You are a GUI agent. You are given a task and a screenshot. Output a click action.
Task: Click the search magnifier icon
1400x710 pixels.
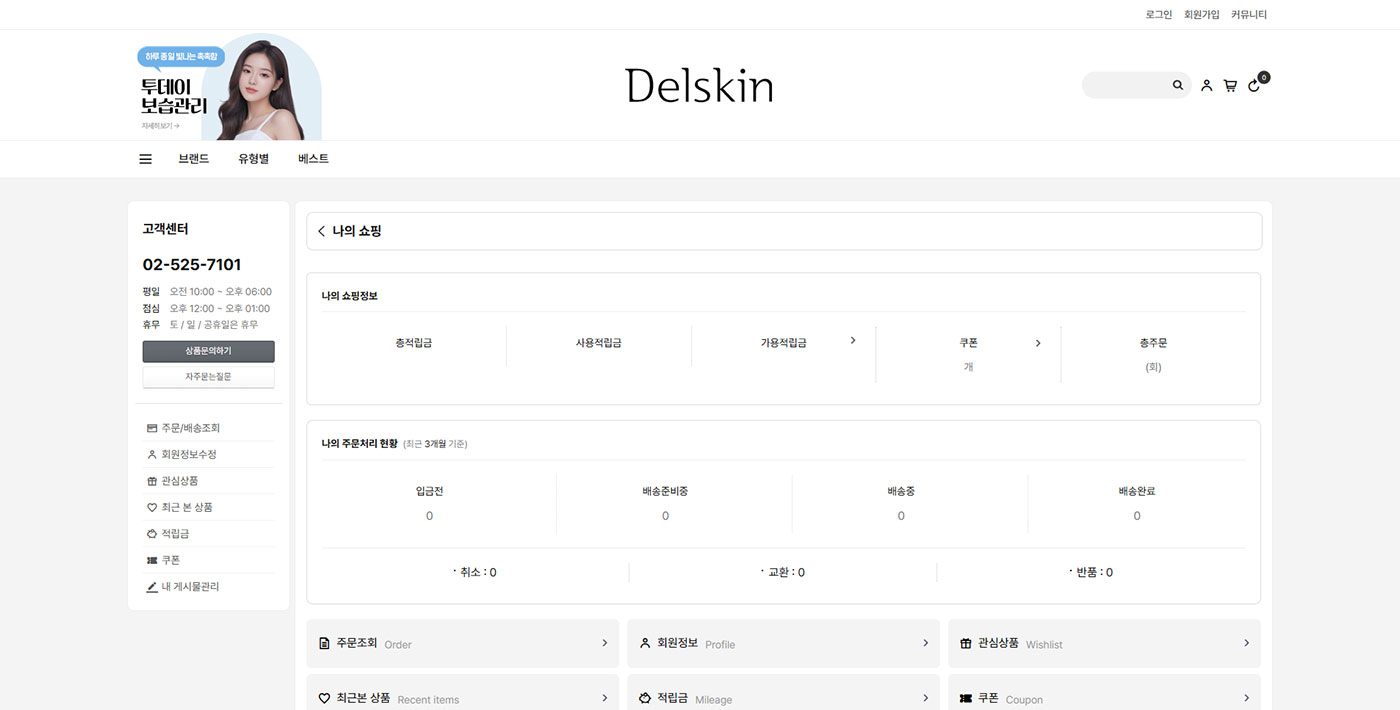(1178, 86)
